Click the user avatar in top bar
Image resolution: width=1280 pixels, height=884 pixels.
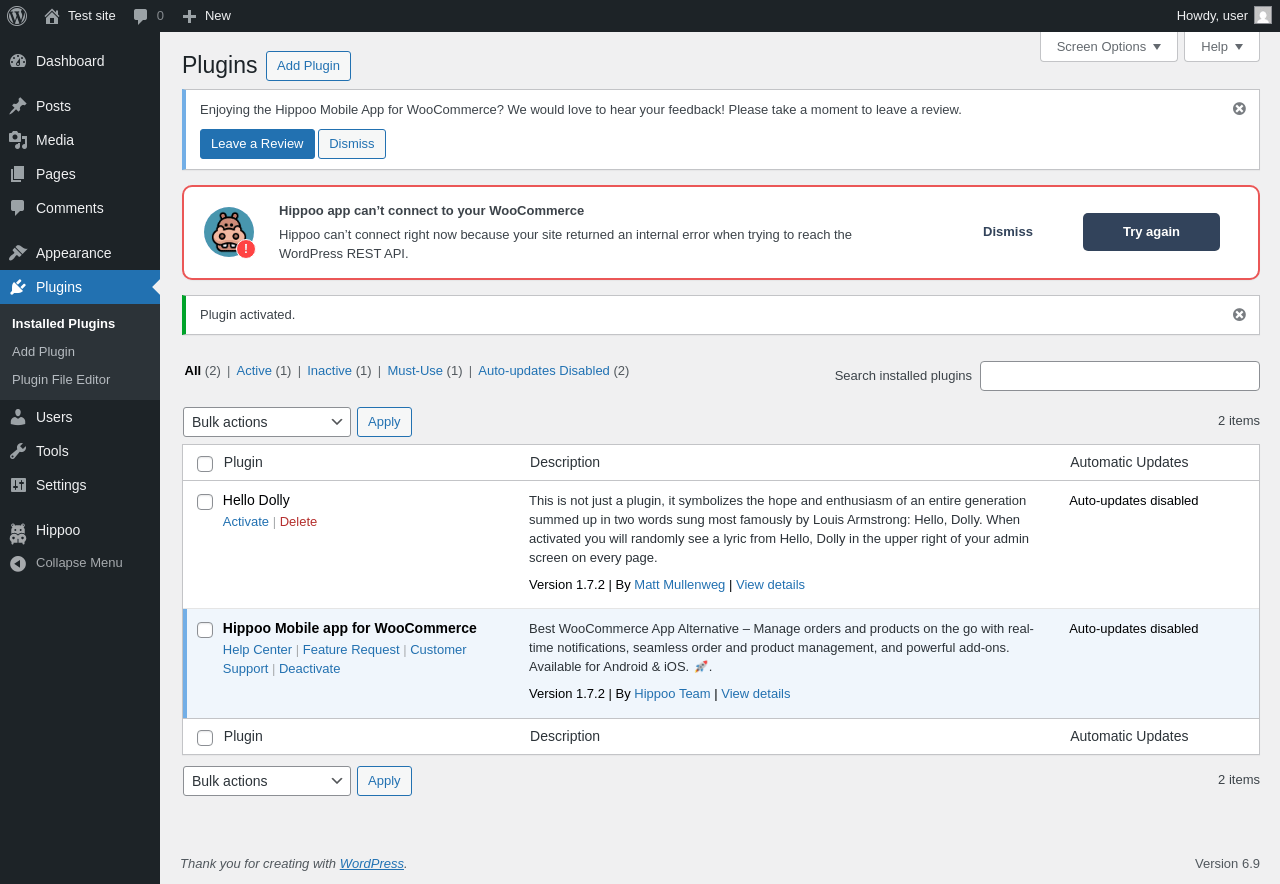(x=1263, y=16)
